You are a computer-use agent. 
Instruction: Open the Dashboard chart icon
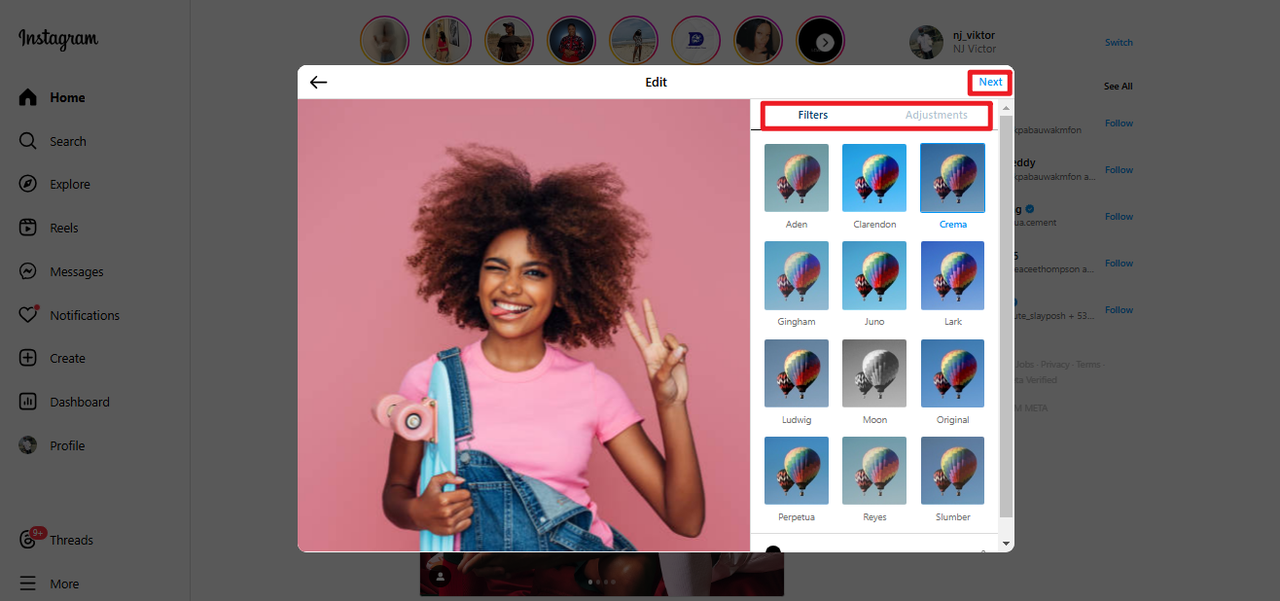pos(28,402)
